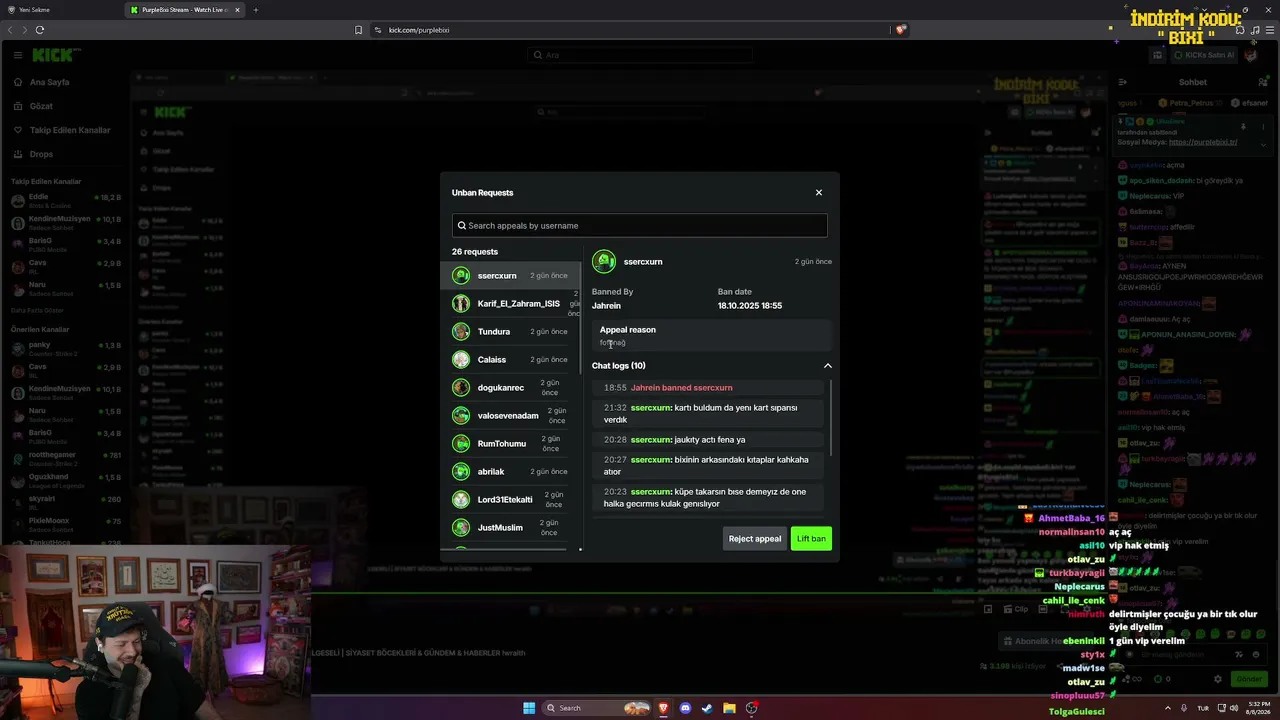Click Daha Fazla Göster link
1280x720 pixels.
pyautogui.click(x=39, y=310)
